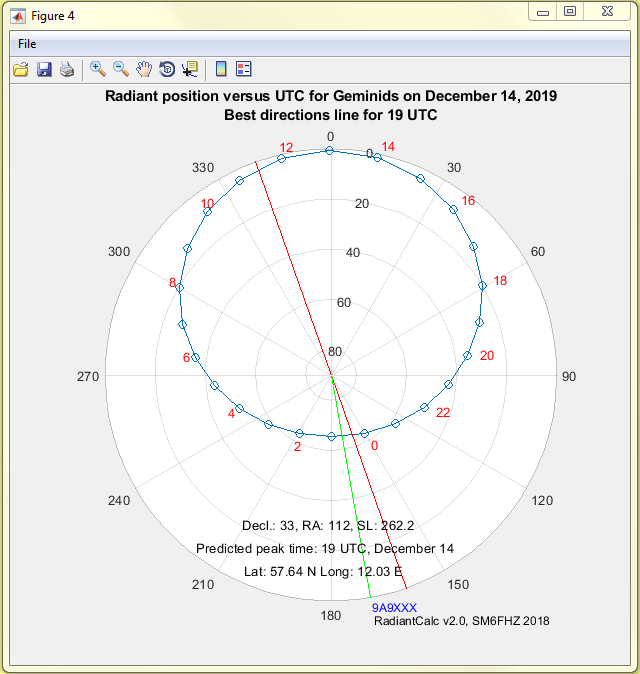This screenshot has height=674, width=640.
Task: Click the 'Lat: 57.64 N Long: 12.03 E' text
Action: (x=323, y=572)
